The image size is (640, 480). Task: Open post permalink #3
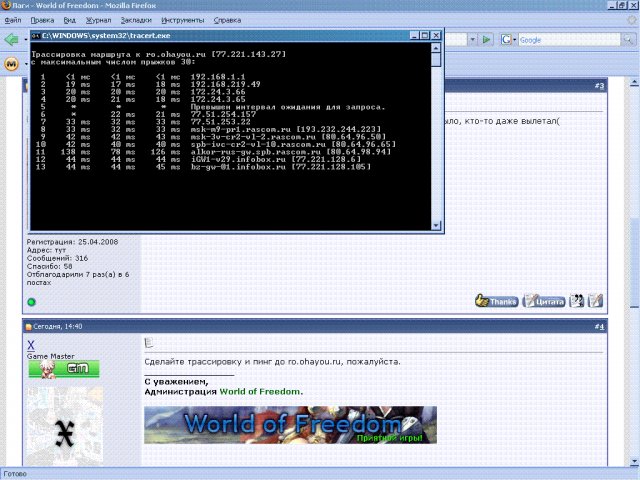tap(599, 86)
